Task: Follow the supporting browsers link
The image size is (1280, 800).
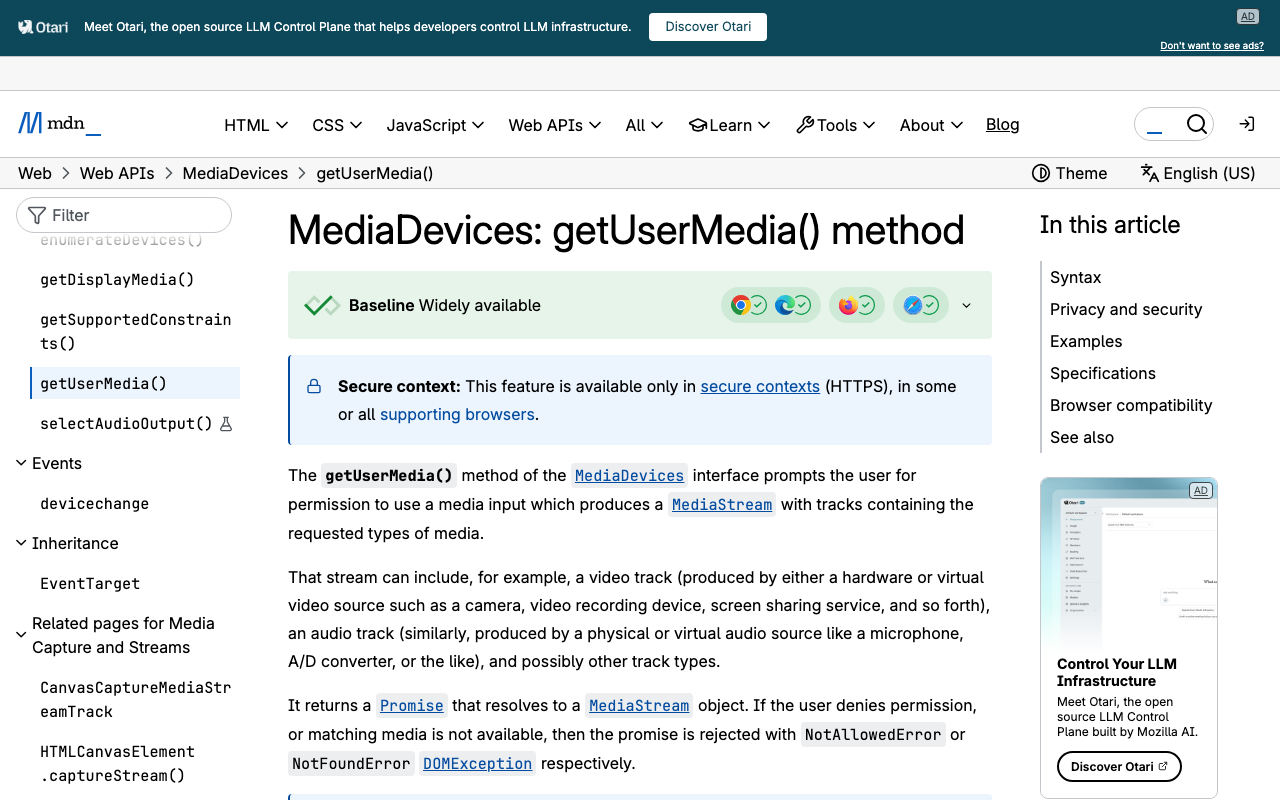Action: tap(457, 414)
